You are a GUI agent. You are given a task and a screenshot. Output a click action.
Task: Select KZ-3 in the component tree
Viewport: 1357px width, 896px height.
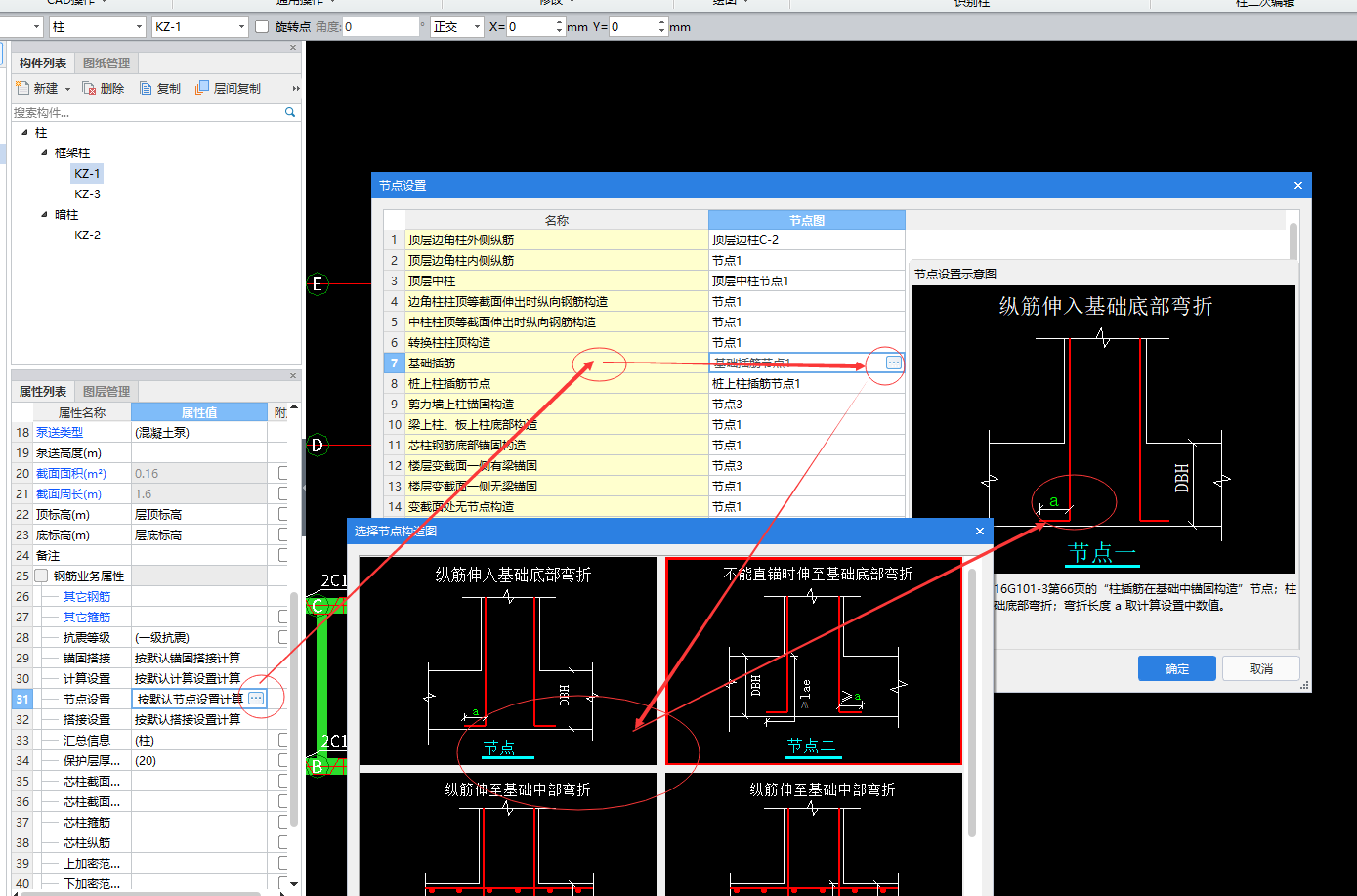coord(87,193)
